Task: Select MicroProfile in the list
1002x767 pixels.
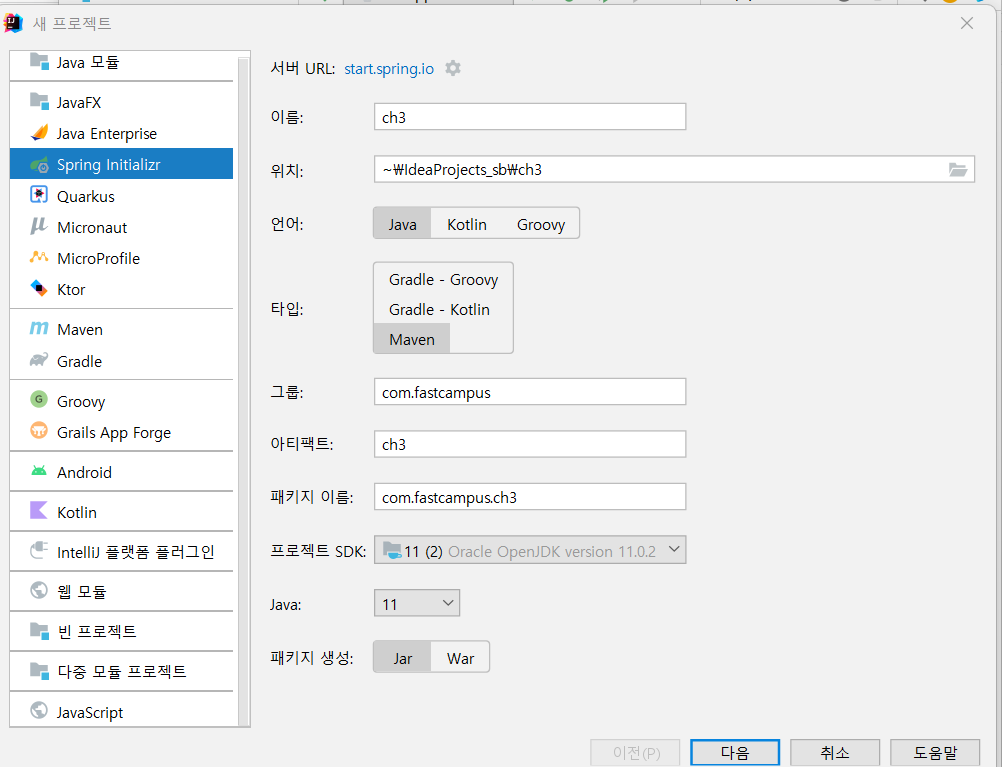Action: click(x=121, y=258)
